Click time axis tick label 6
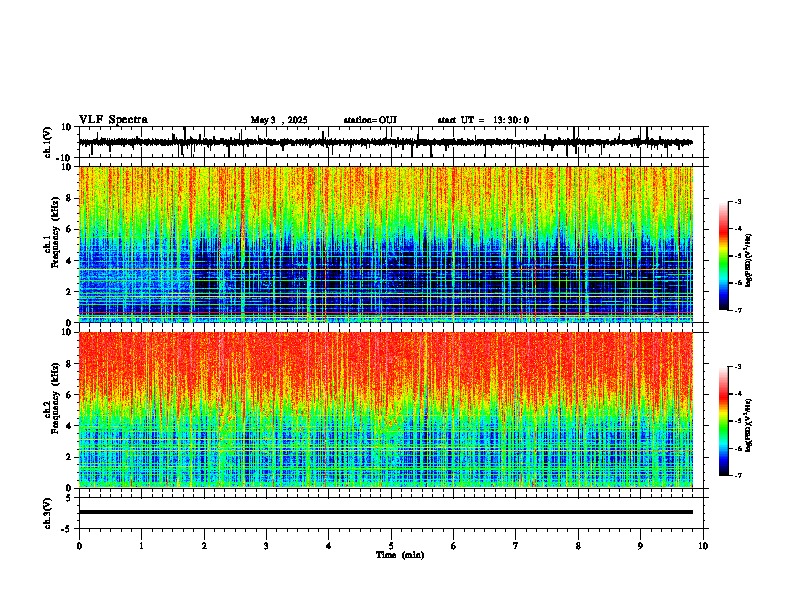The width and height of the screenshot is (792, 612). 454,546
